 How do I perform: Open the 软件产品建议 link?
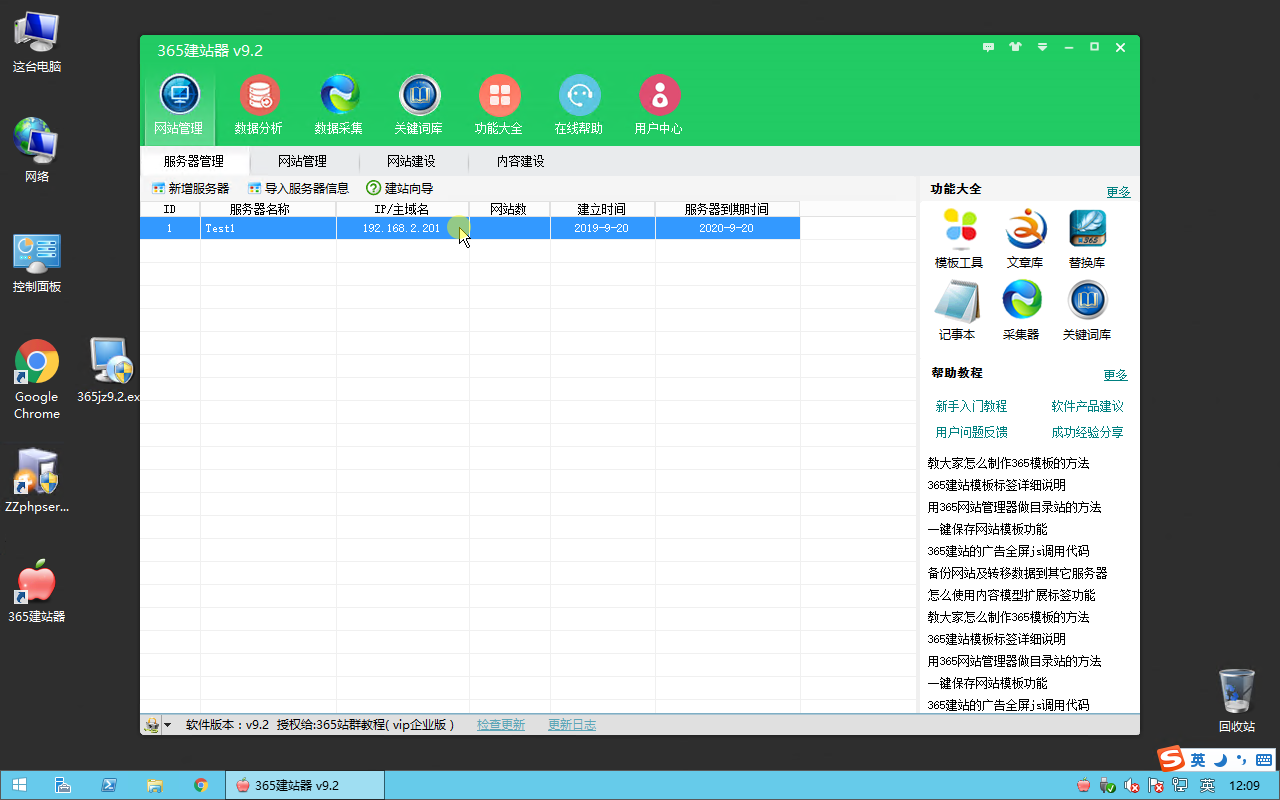(1087, 406)
